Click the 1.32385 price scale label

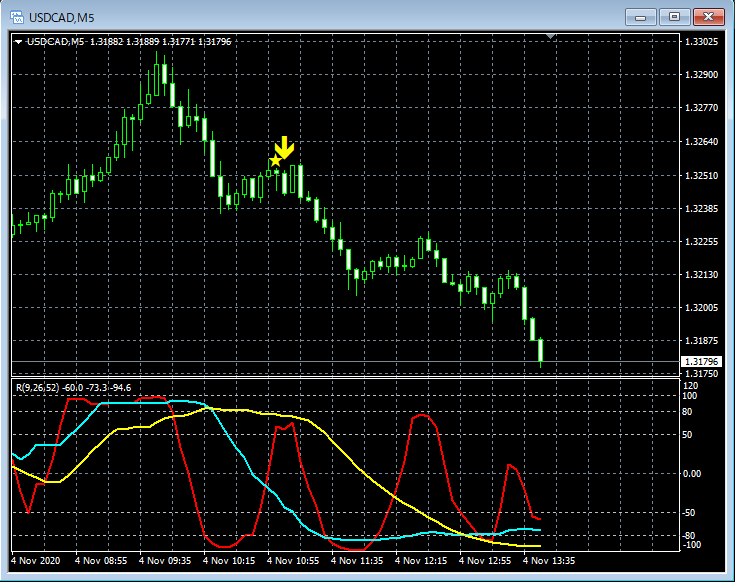[701, 209]
